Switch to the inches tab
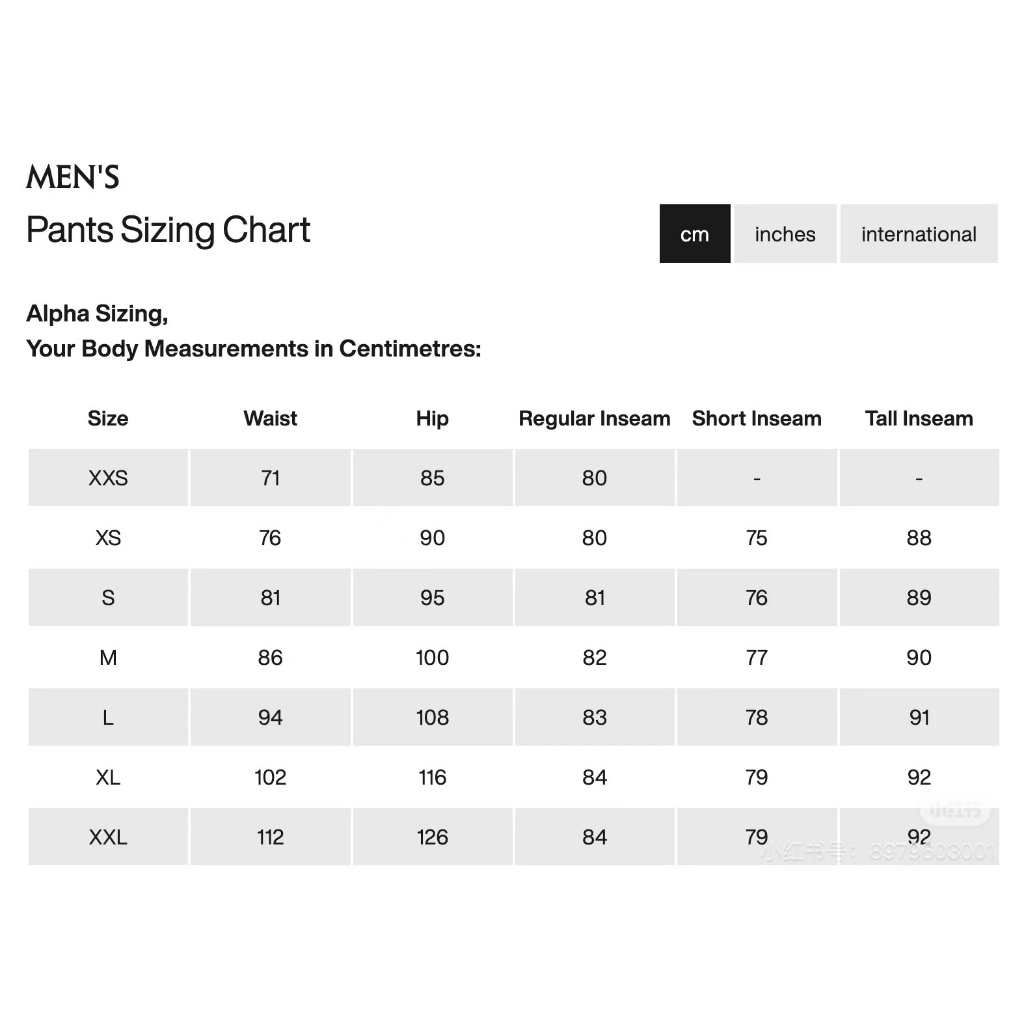 (x=785, y=234)
